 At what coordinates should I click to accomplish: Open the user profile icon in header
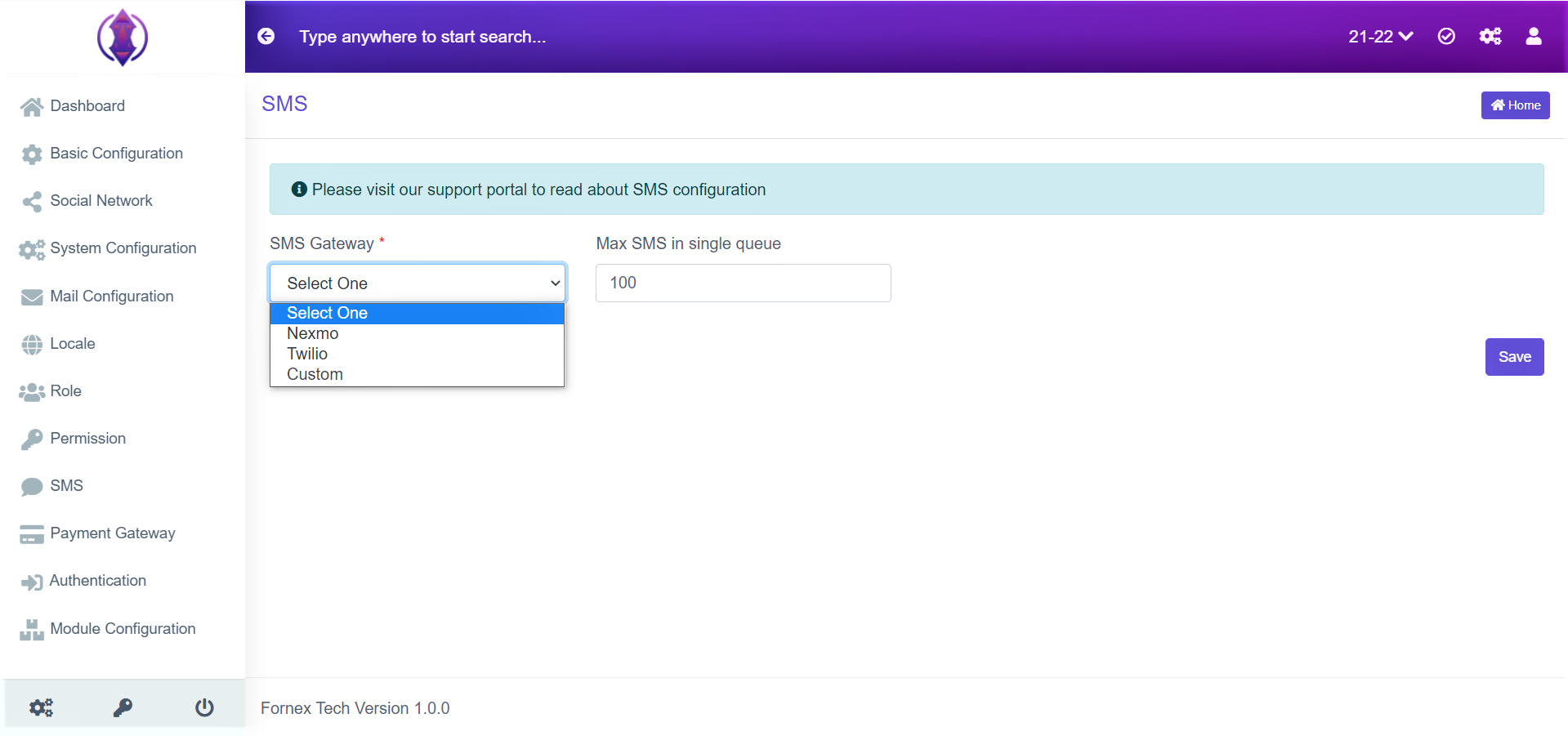1534,37
